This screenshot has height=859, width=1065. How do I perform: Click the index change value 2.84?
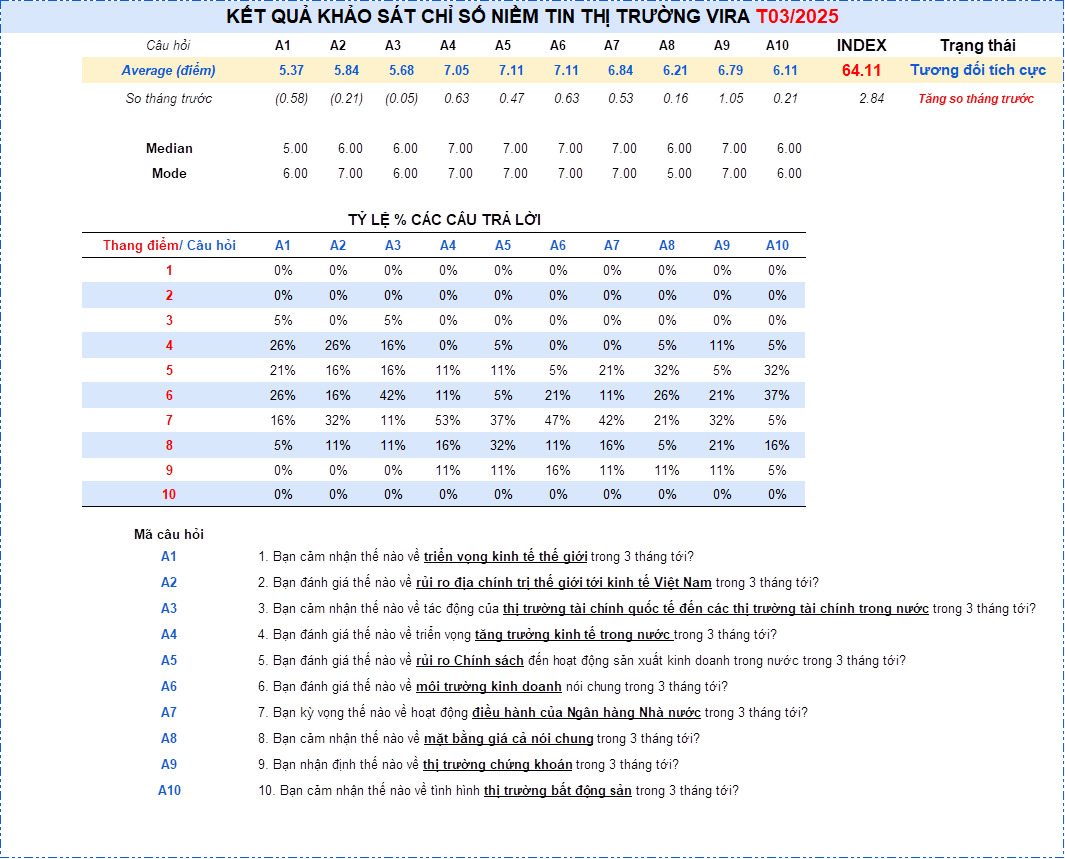click(871, 98)
